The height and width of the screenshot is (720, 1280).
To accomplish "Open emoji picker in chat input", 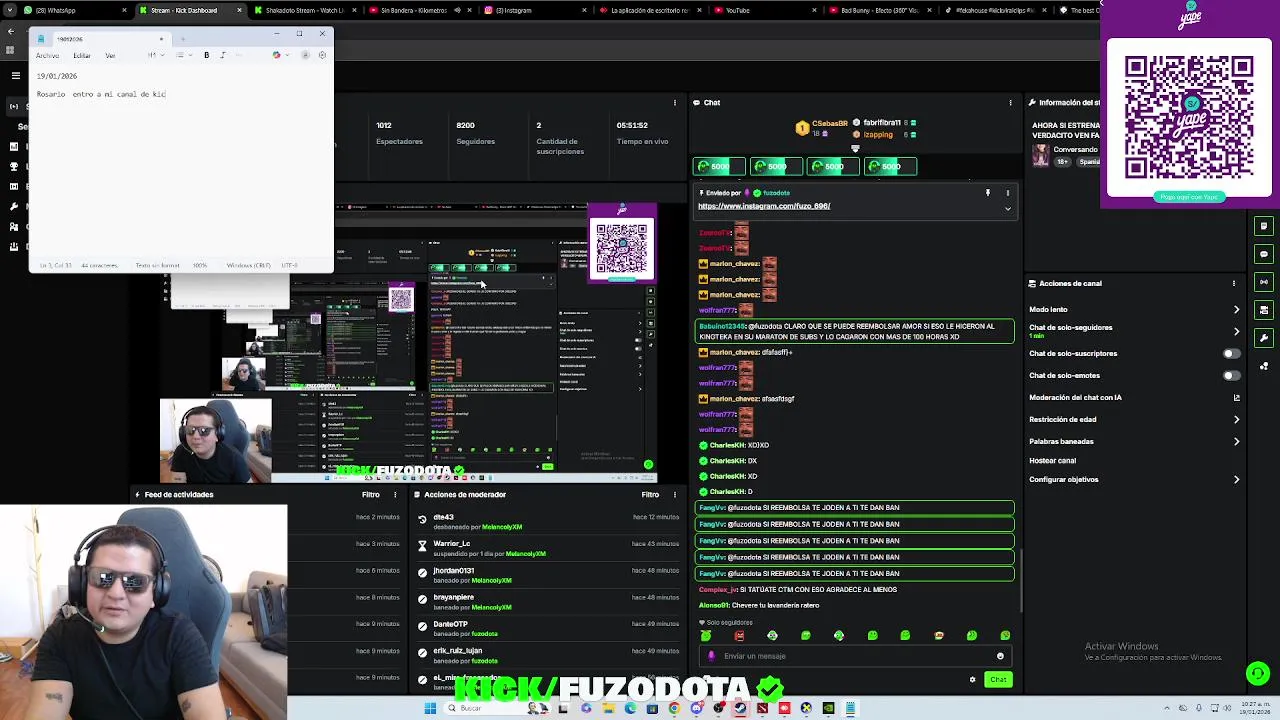I will coord(999,656).
